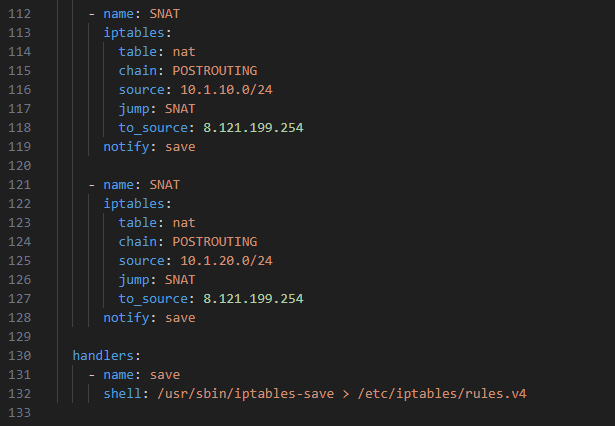The height and width of the screenshot is (426, 615).
Task: Click 'jump: SNAT' on line 126
Action: click(x=157, y=280)
